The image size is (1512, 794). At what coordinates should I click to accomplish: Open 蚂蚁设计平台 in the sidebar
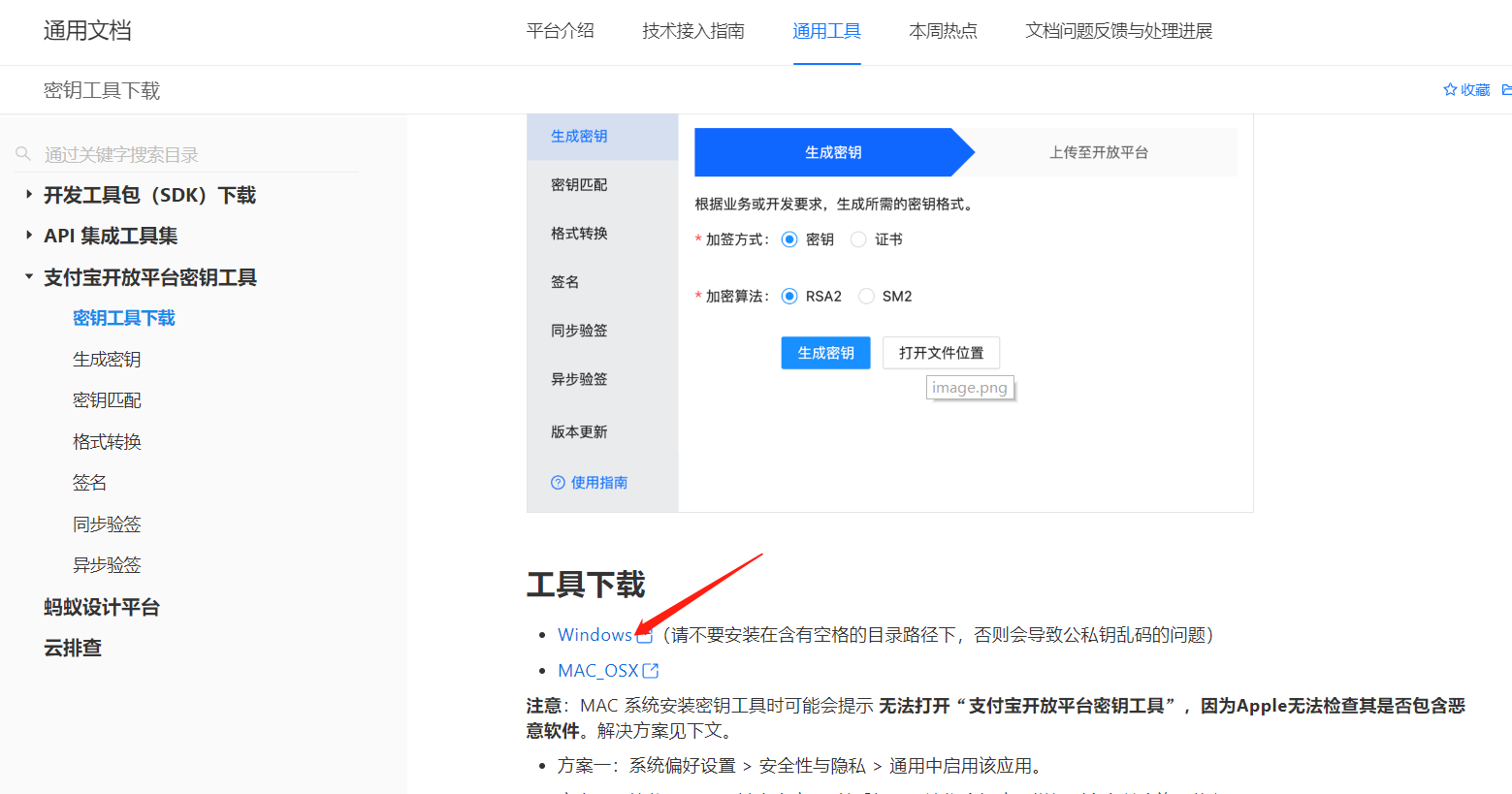pyautogui.click(x=102, y=607)
